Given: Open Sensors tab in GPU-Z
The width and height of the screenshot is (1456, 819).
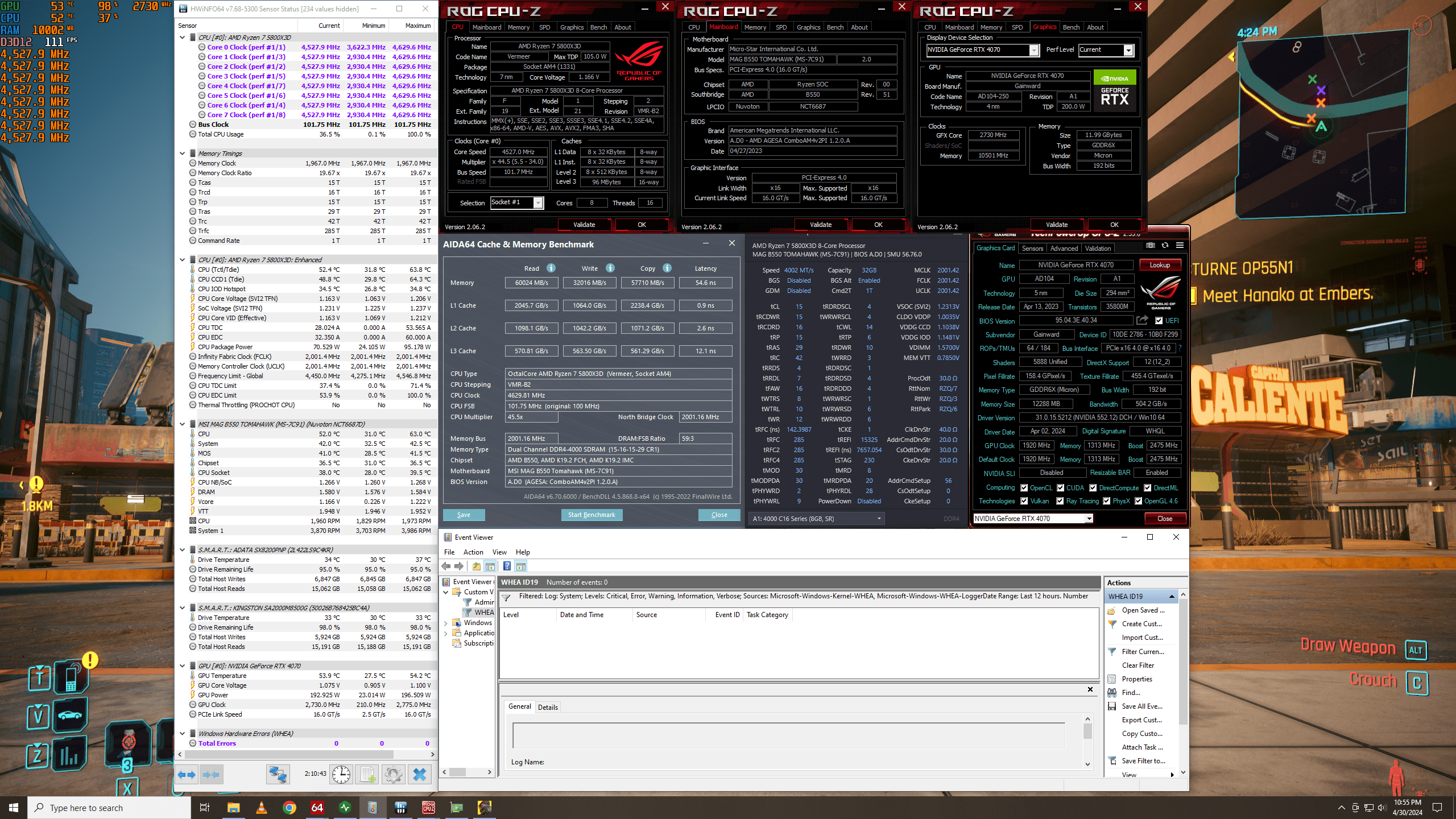Looking at the screenshot, I should [1032, 249].
